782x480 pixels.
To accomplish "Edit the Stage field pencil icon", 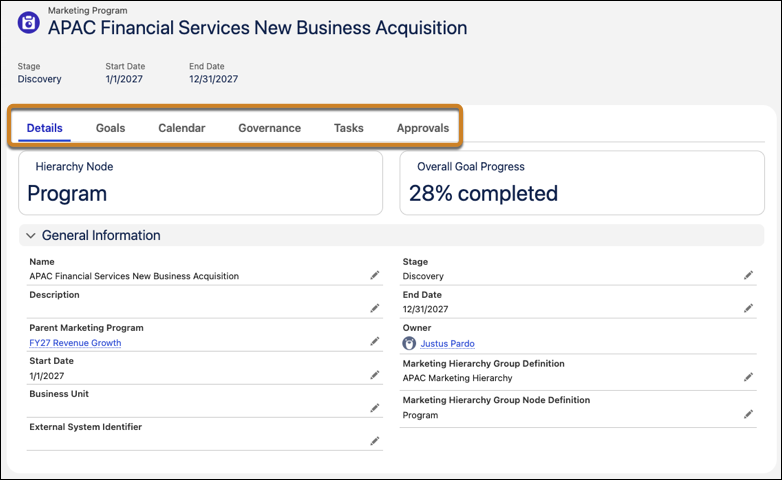I will [x=748, y=275].
